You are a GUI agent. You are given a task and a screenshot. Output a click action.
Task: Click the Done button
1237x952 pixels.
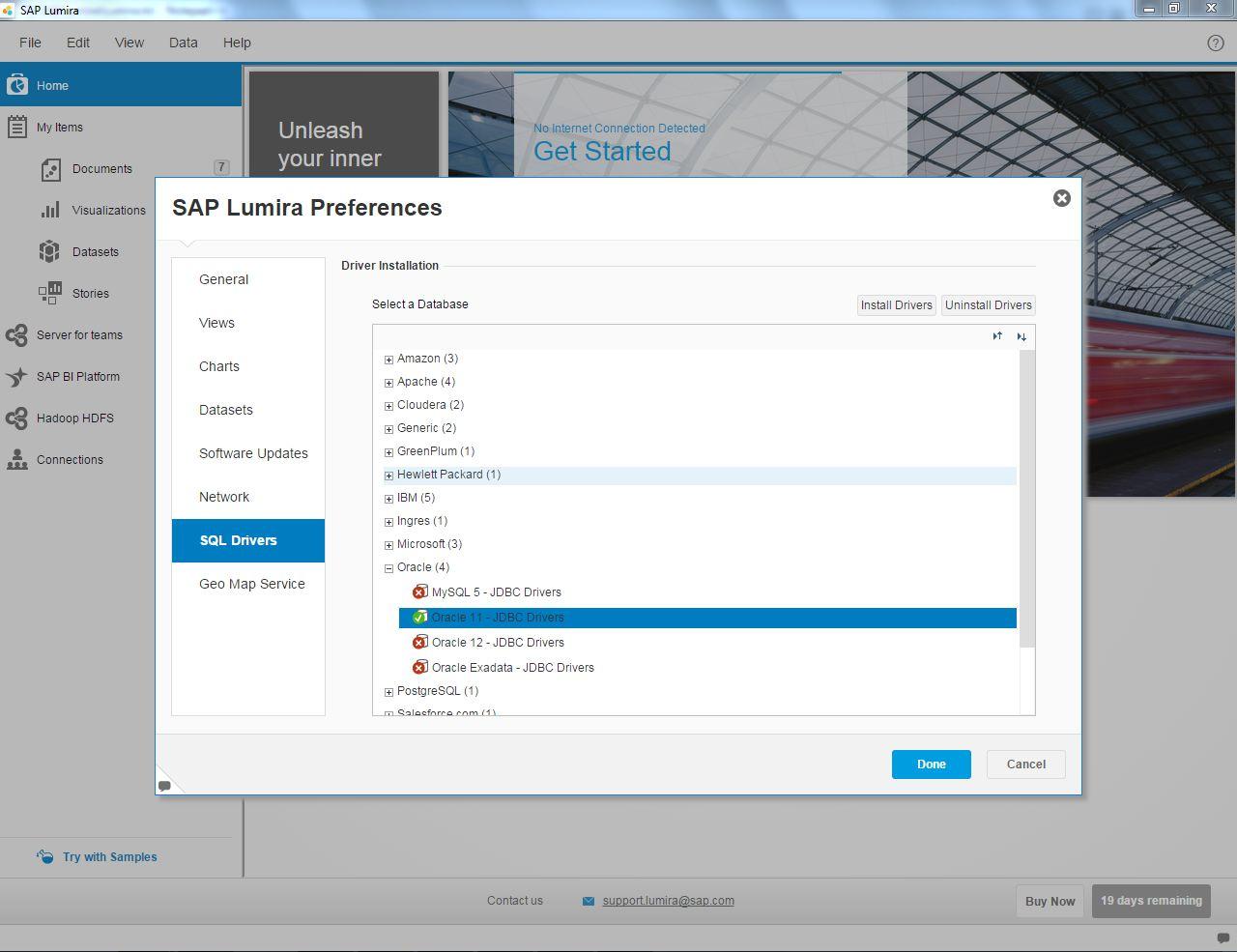point(932,764)
